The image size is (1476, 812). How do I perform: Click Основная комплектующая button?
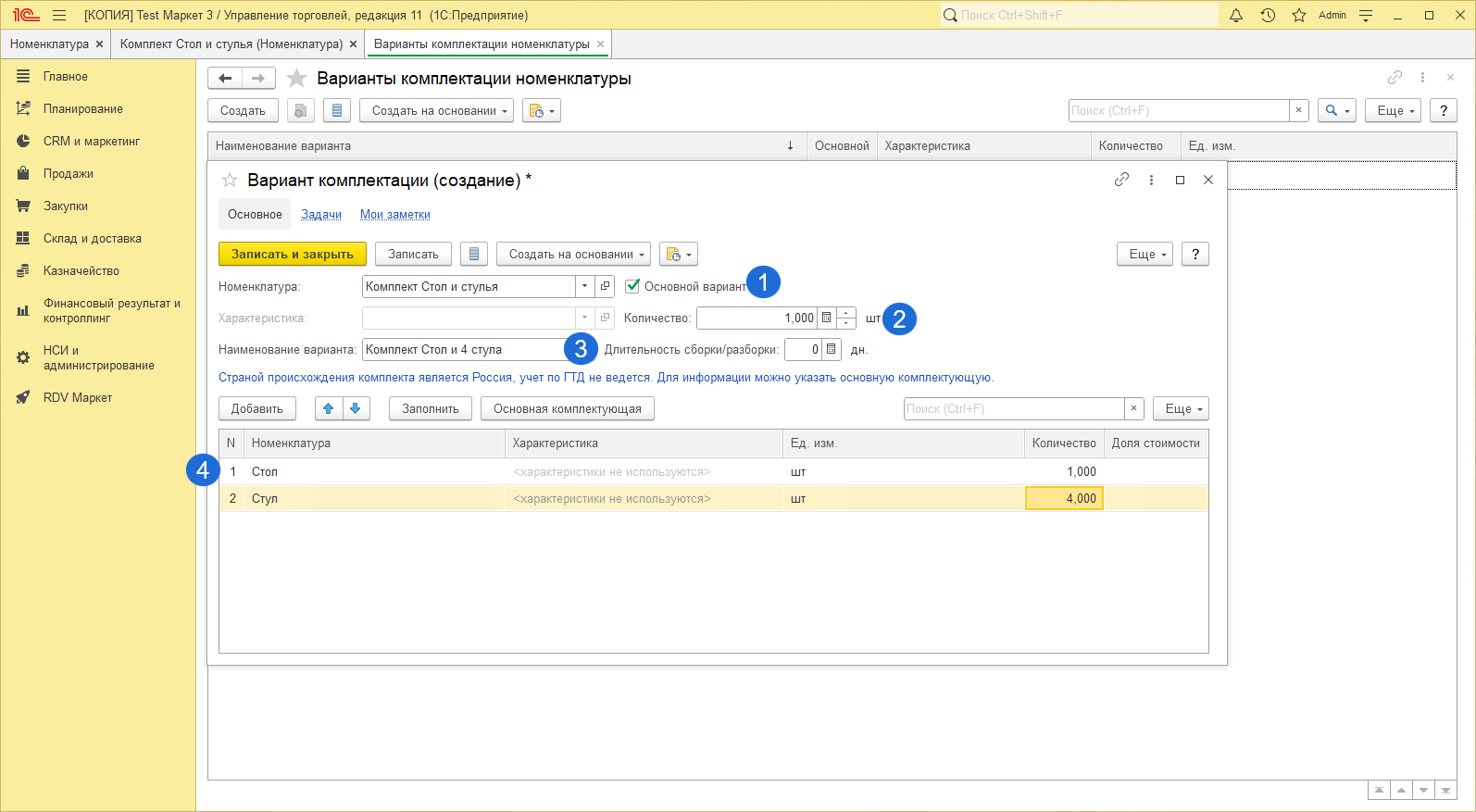tap(567, 408)
